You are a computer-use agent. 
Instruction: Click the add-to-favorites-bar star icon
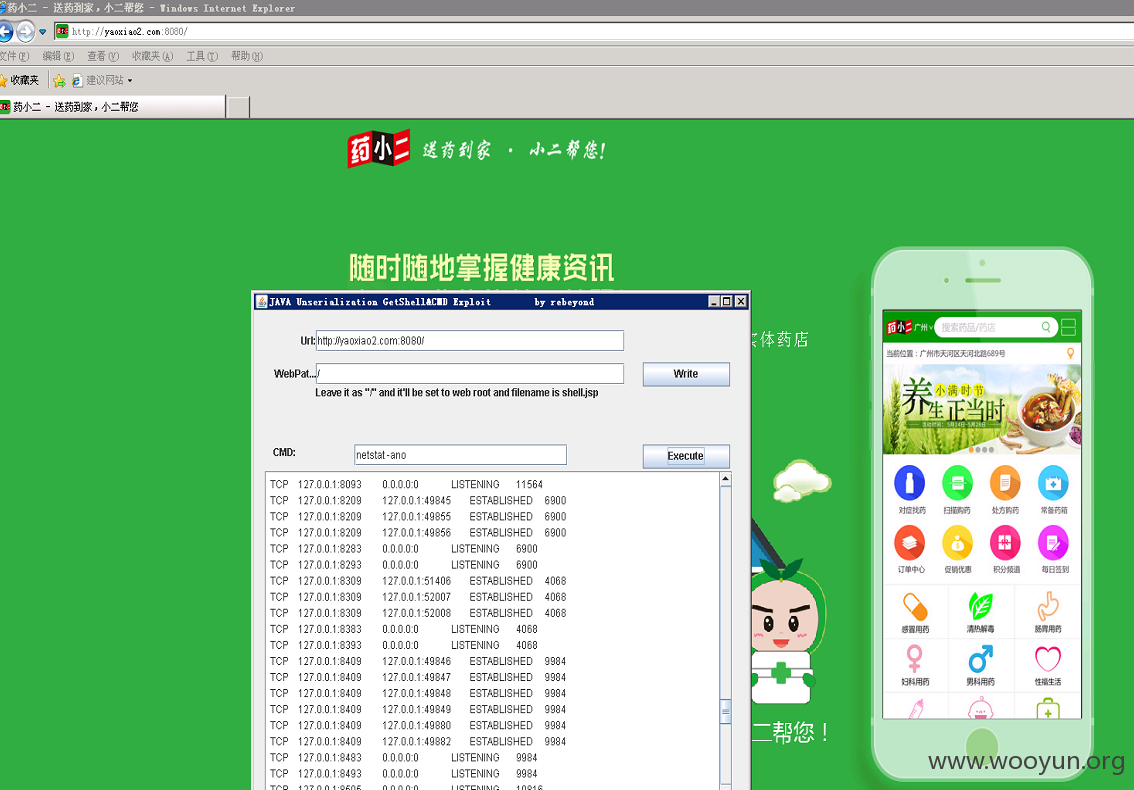pos(59,80)
